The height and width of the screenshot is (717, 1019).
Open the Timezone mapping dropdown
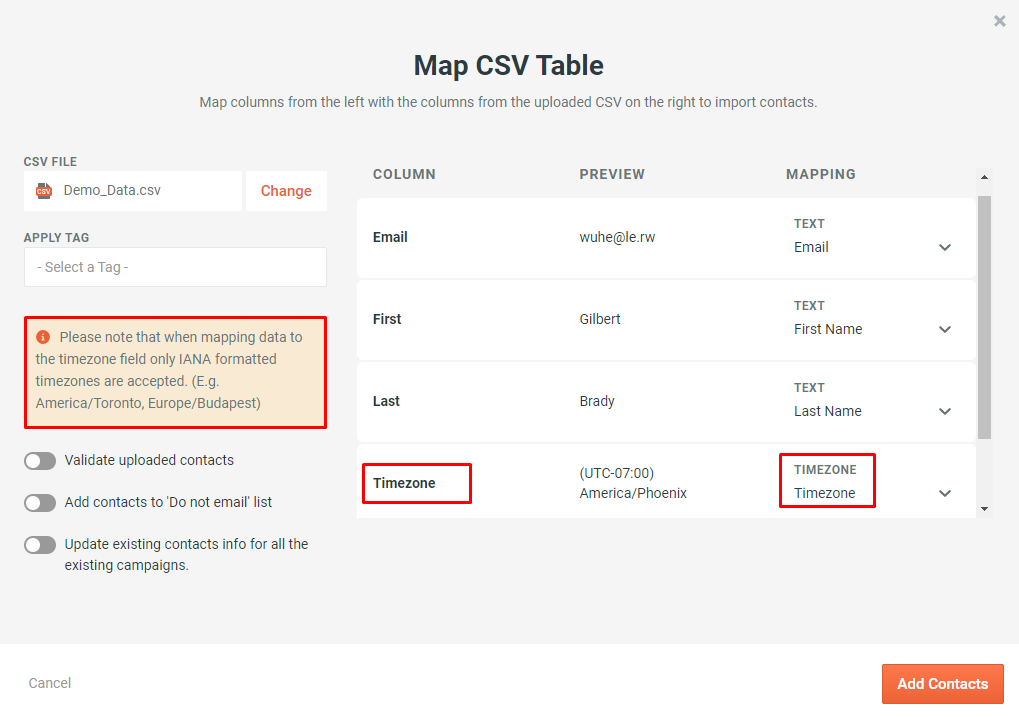point(944,492)
